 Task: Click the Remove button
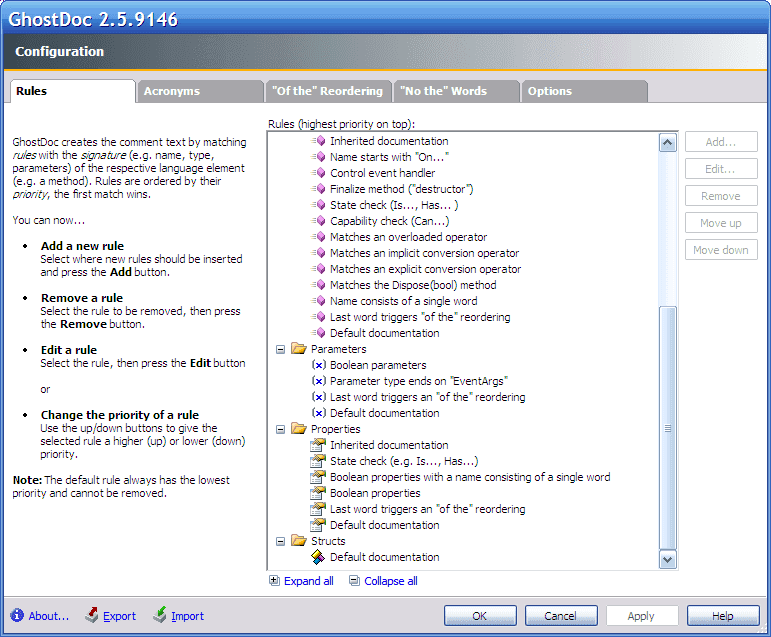pos(721,196)
